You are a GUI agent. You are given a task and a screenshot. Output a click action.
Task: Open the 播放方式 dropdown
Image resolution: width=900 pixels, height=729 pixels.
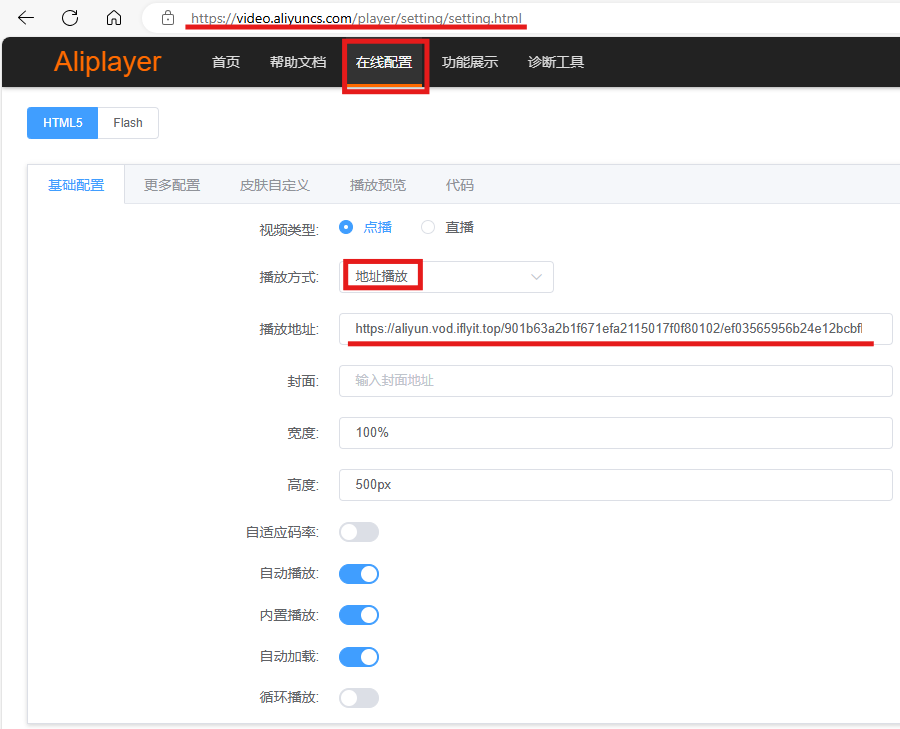tap(446, 277)
